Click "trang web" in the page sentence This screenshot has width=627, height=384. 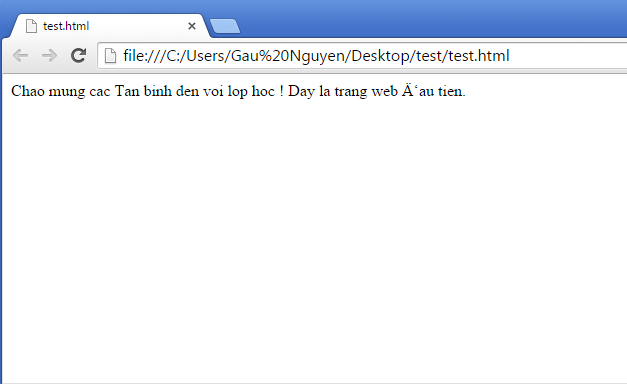click(366, 92)
